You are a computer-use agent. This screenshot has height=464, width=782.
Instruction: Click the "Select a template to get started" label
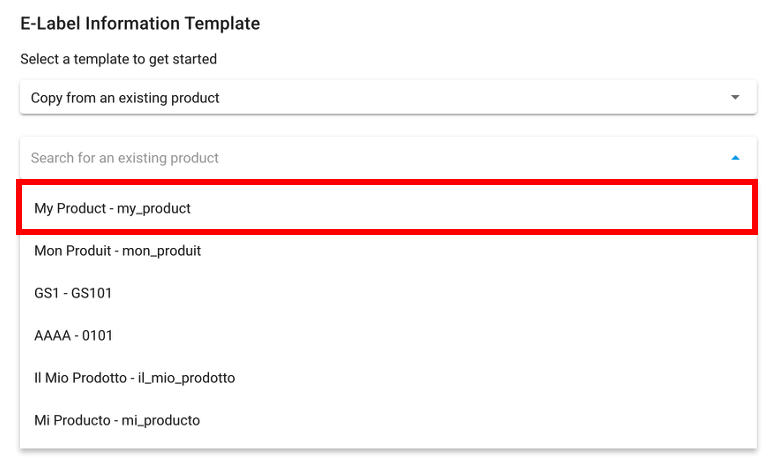[119, 59]
